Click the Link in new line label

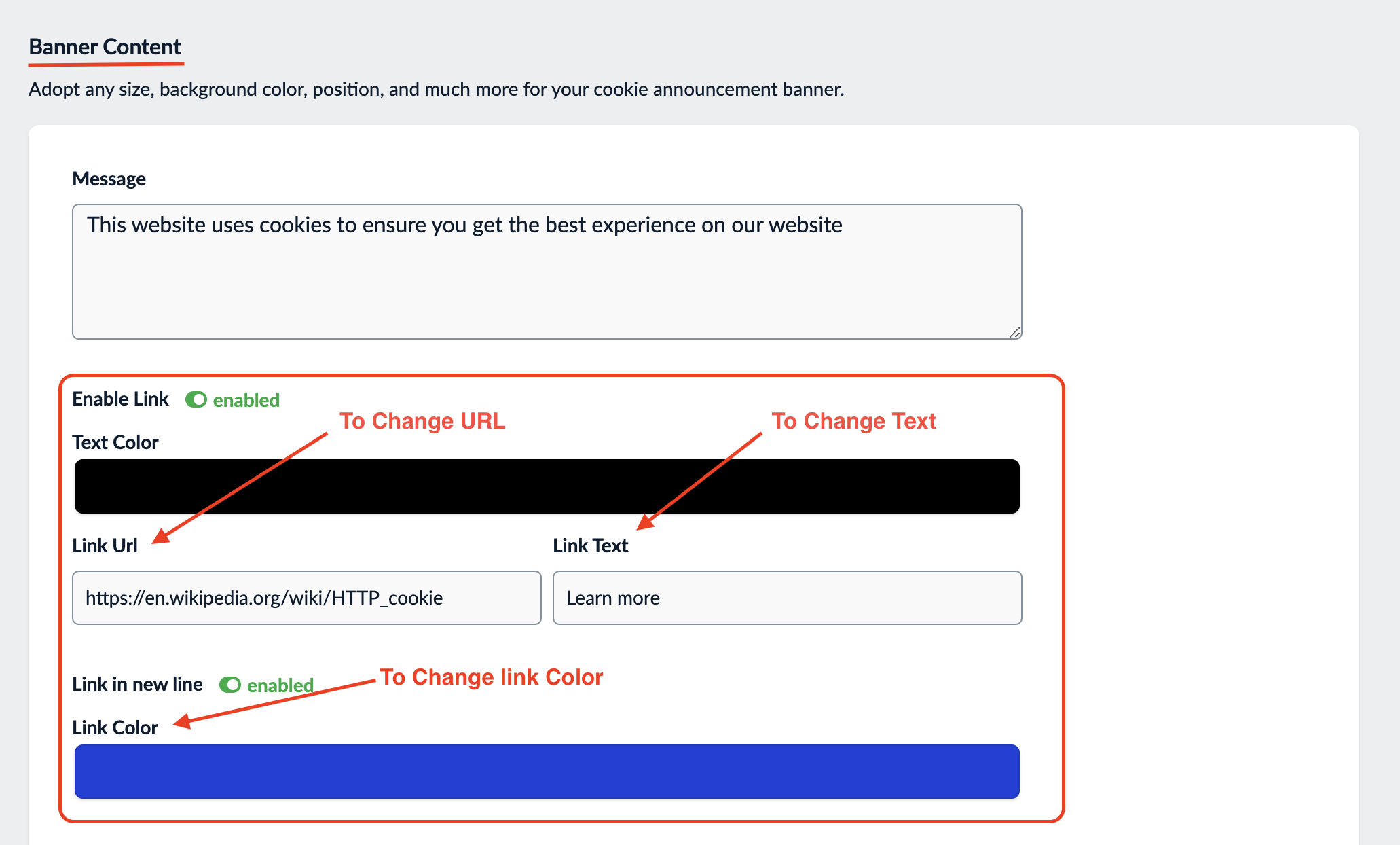[x=137, y=684]
